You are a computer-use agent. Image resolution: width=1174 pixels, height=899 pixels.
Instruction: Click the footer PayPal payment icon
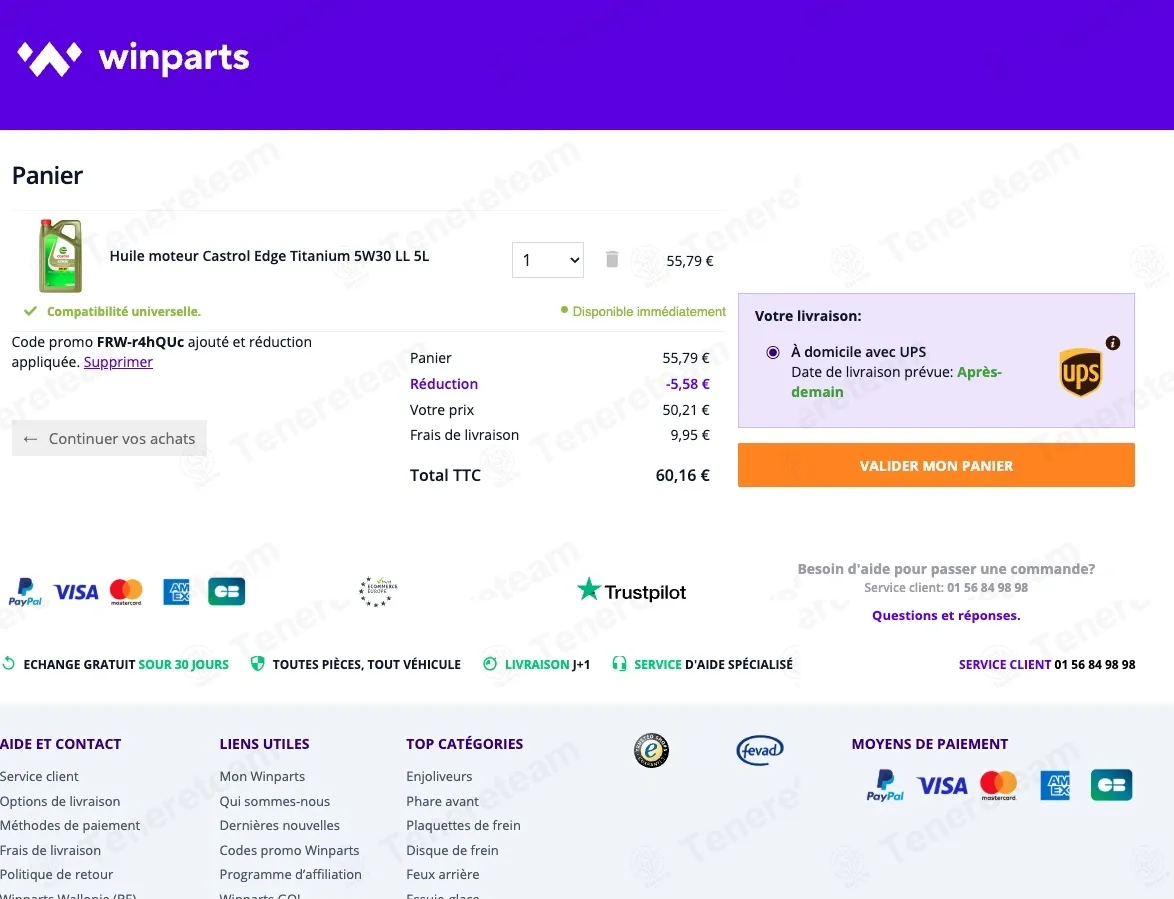pos(885,785)
